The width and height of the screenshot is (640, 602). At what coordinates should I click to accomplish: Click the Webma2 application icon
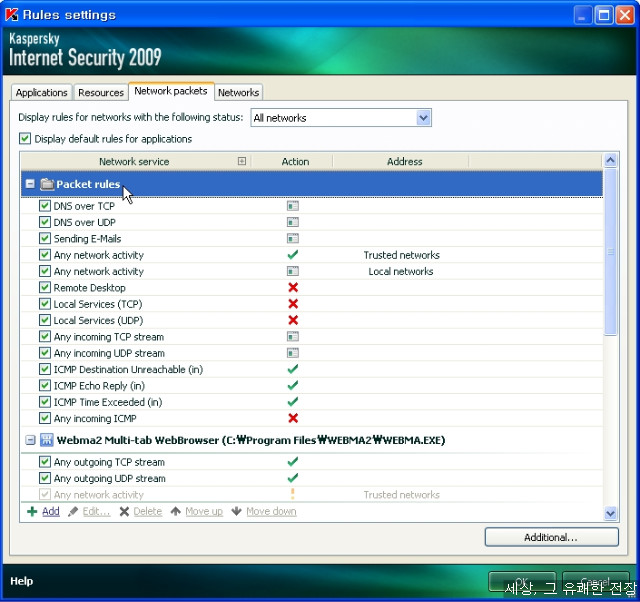coord(47,440)
